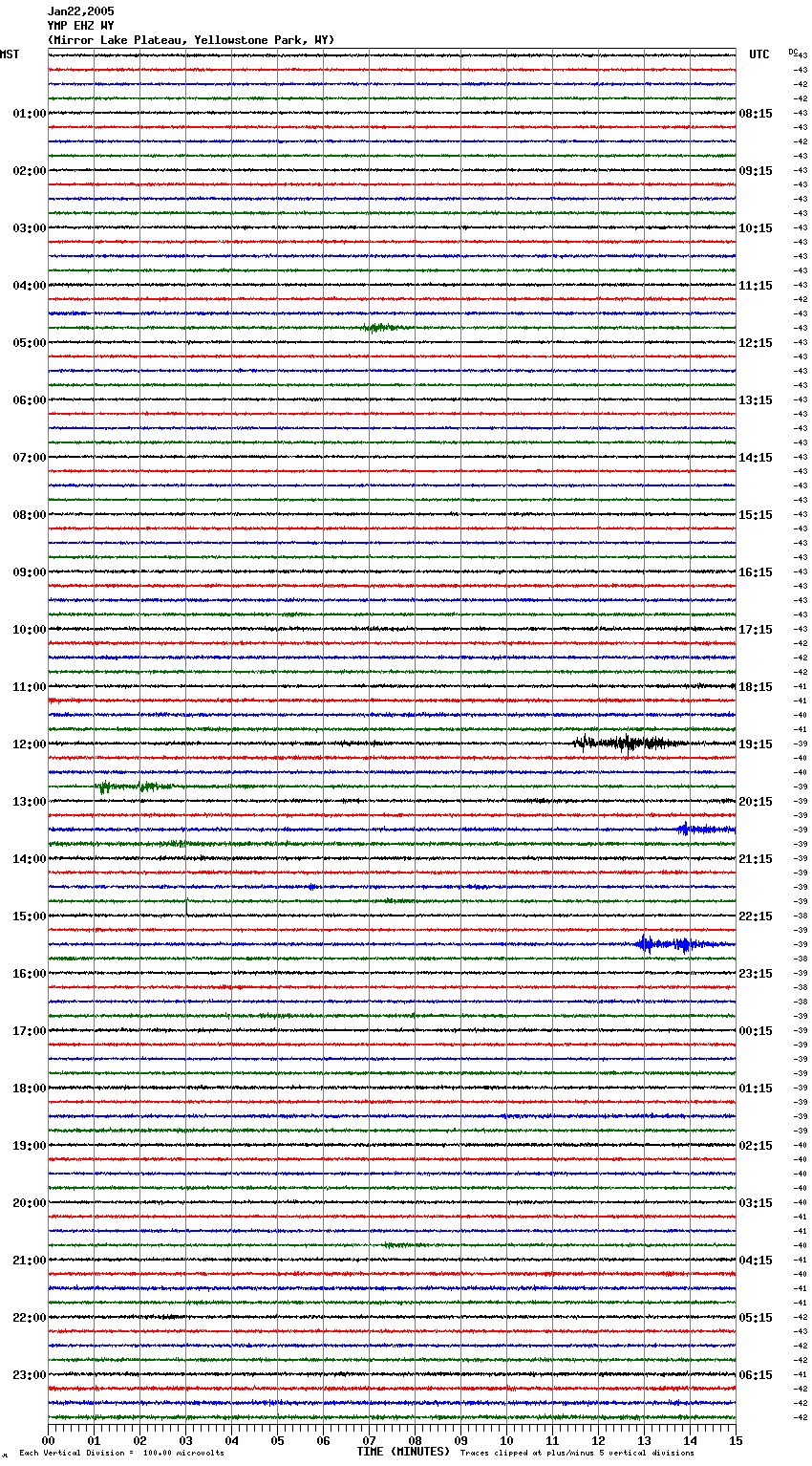Click minute 00 on the time axis
This screenshot has height=1466, width=812.
[x=48, y=1440]
